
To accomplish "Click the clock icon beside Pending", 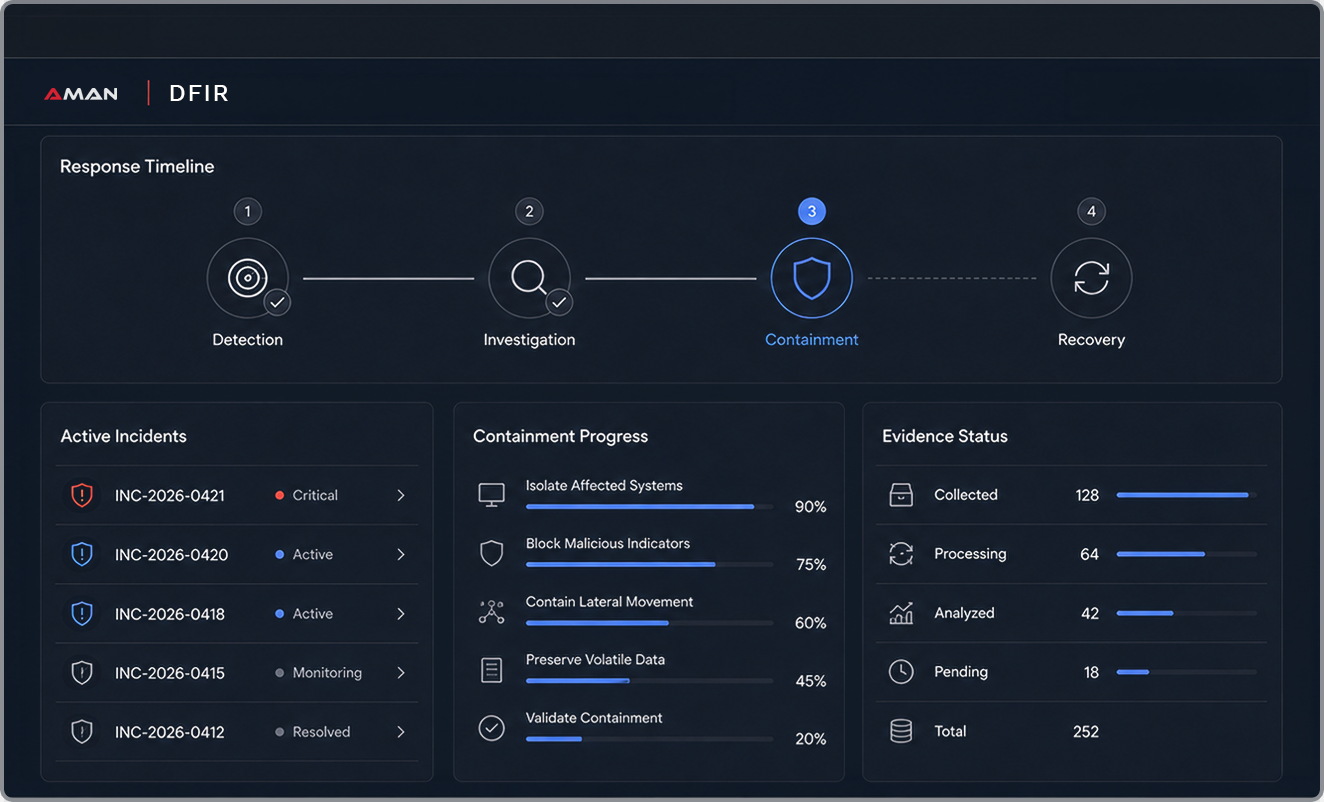I will click(x=901, y=672).
